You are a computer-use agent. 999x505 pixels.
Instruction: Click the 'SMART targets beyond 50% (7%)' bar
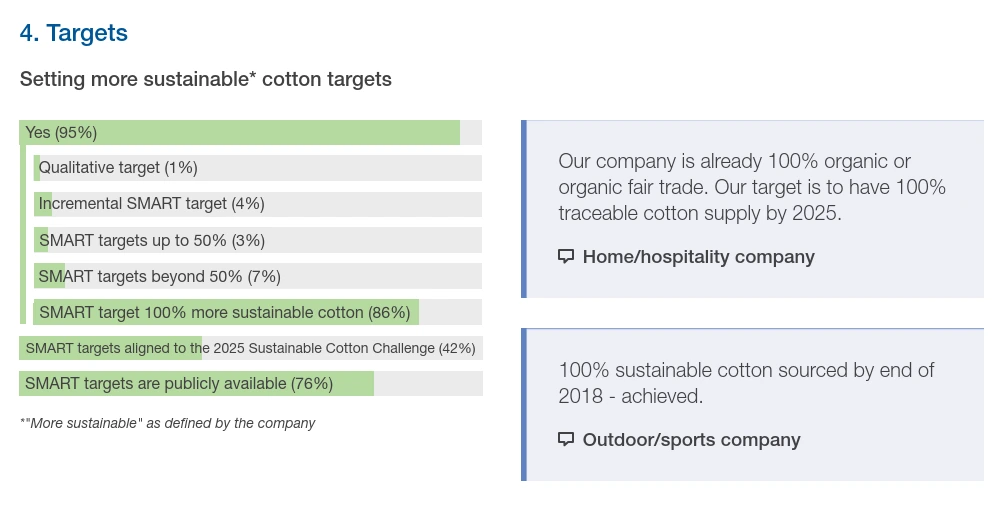click(258, 276)
